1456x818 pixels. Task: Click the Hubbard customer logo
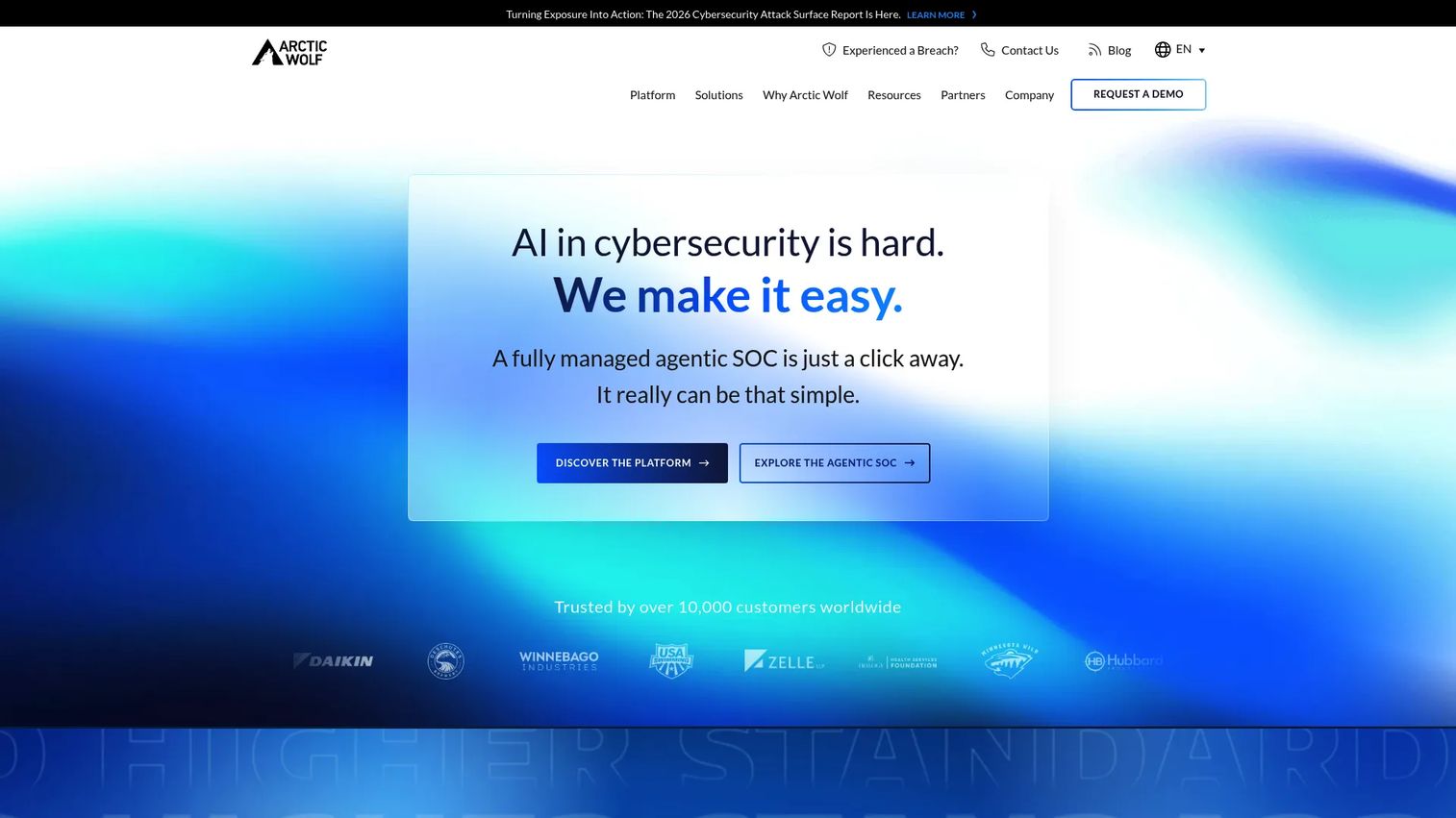click(1123, 660)
